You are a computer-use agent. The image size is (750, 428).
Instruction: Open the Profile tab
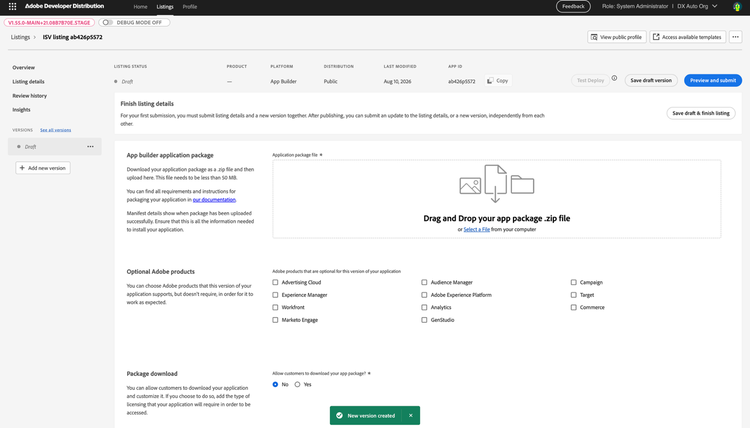(189, 7)
